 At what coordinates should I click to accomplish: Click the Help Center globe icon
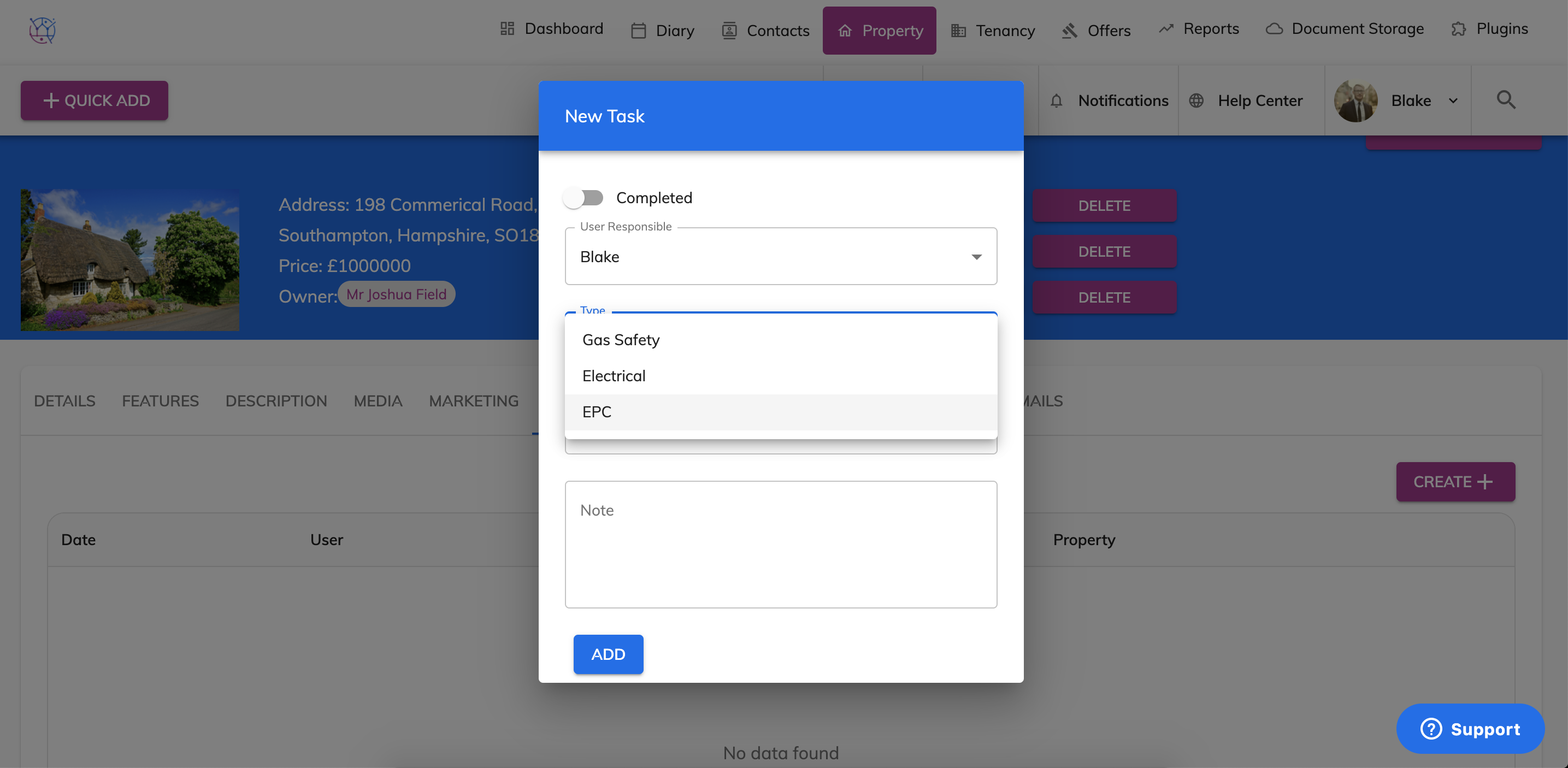coord(1196,101)
